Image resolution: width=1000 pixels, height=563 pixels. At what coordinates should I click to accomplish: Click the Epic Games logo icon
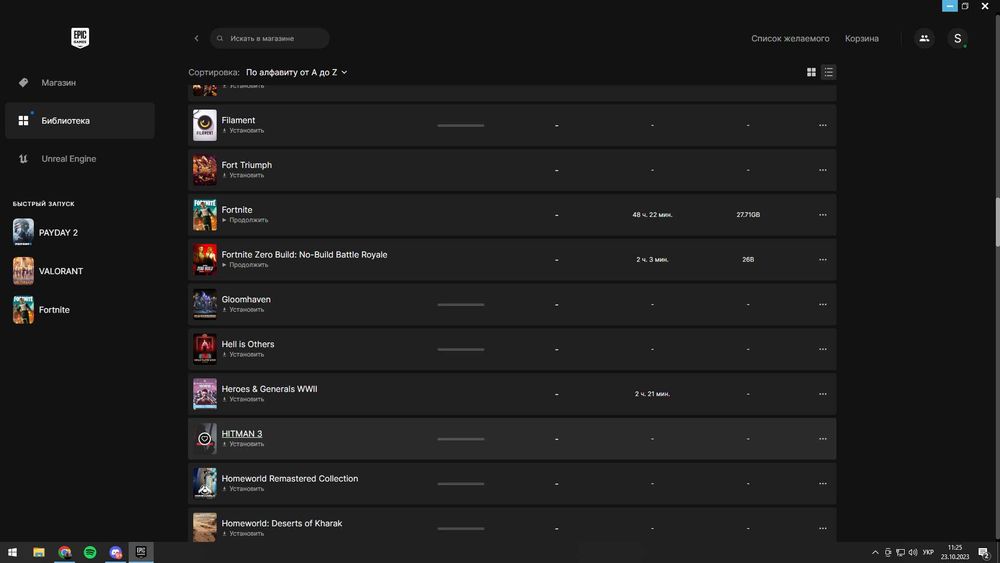pyautogui.click(x=80, y=38)
